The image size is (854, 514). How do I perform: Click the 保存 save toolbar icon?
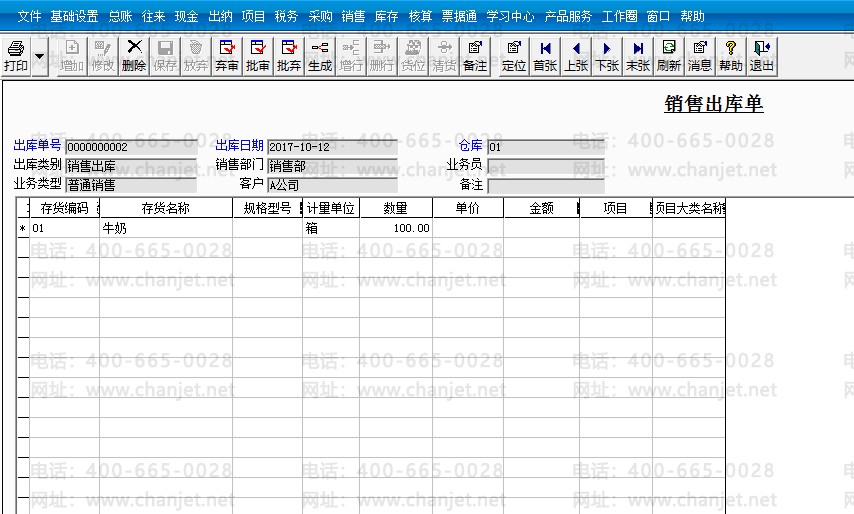coord(165,57)
